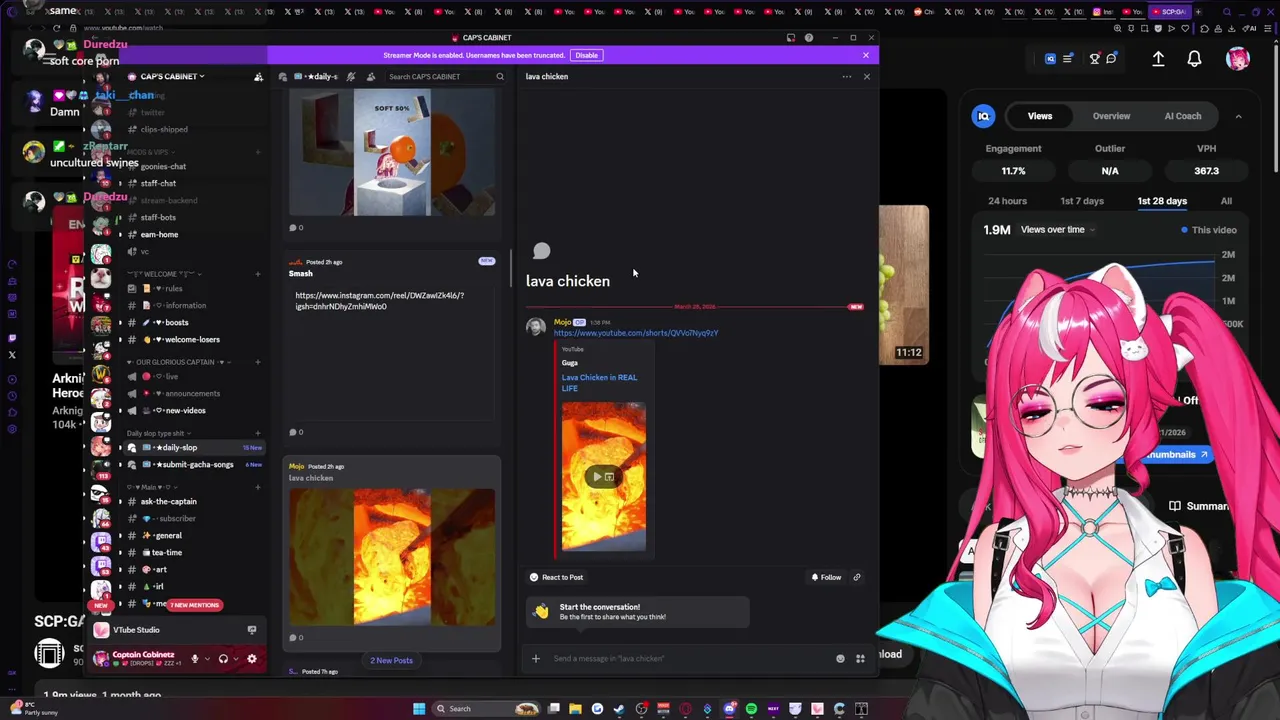
Task: Collapse the MODS & VIPS category
Action: click(x=150, y=152)
